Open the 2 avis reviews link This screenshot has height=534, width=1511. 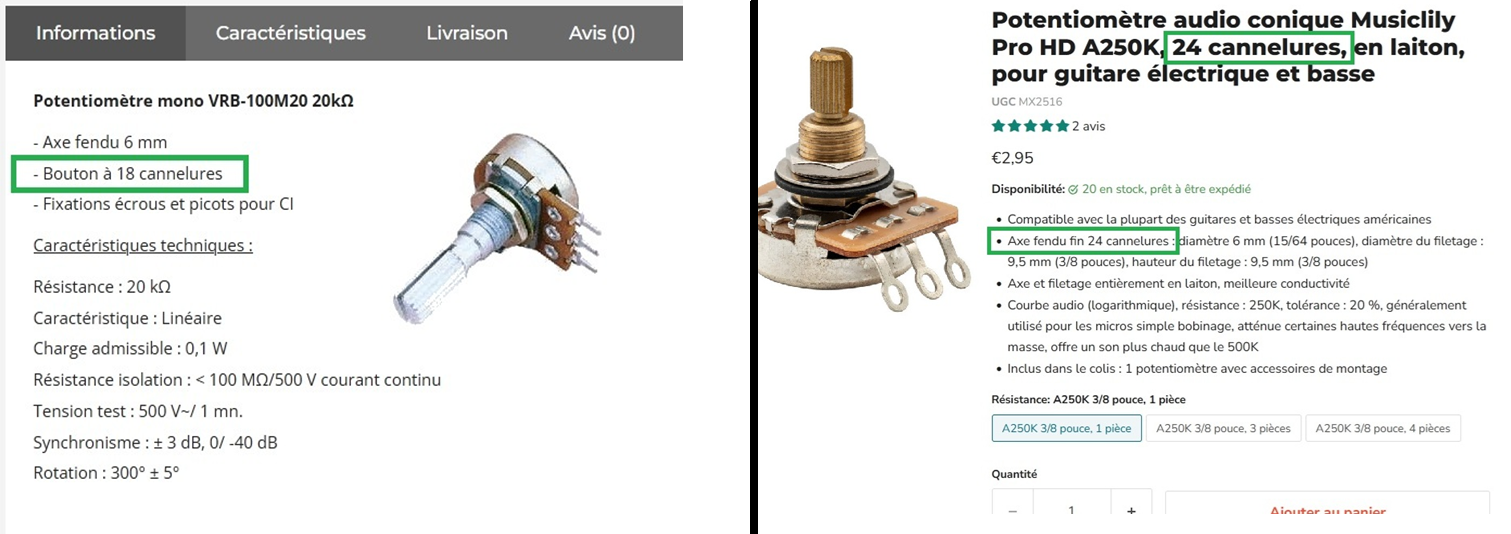click(x=1089, y=127)
